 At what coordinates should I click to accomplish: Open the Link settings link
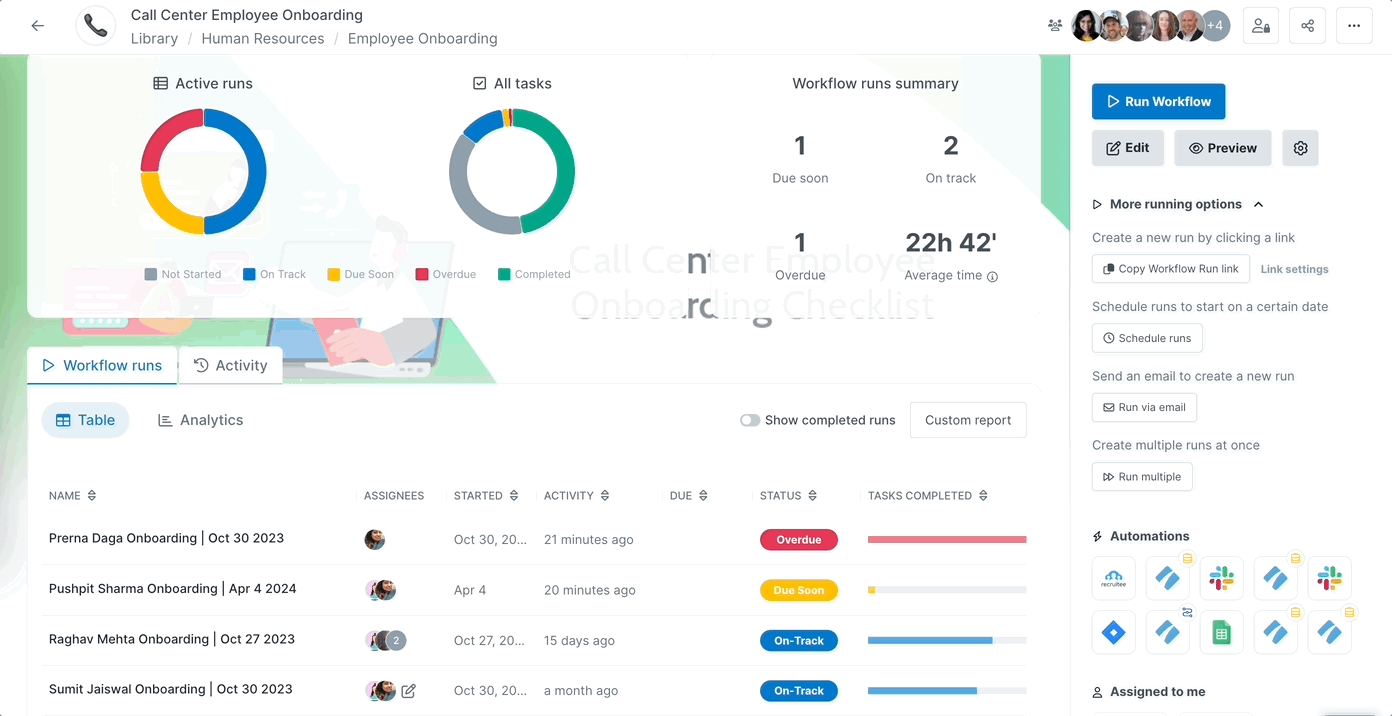[x=1294, y=269]
